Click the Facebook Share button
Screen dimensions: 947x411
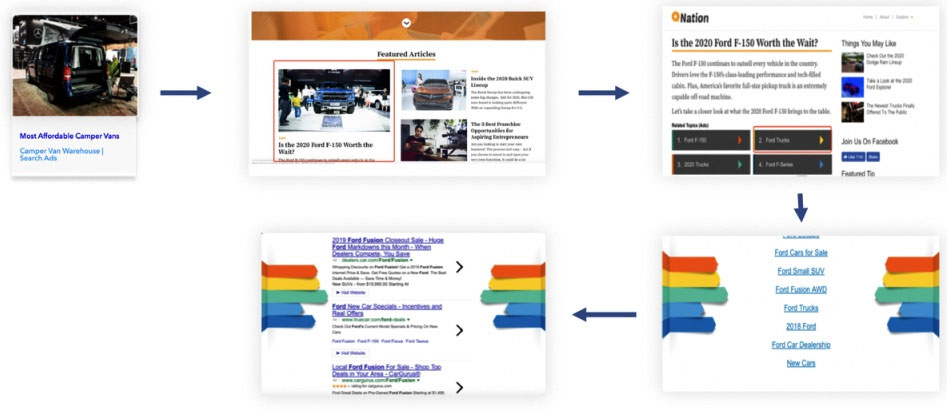(x=873, y=157)
